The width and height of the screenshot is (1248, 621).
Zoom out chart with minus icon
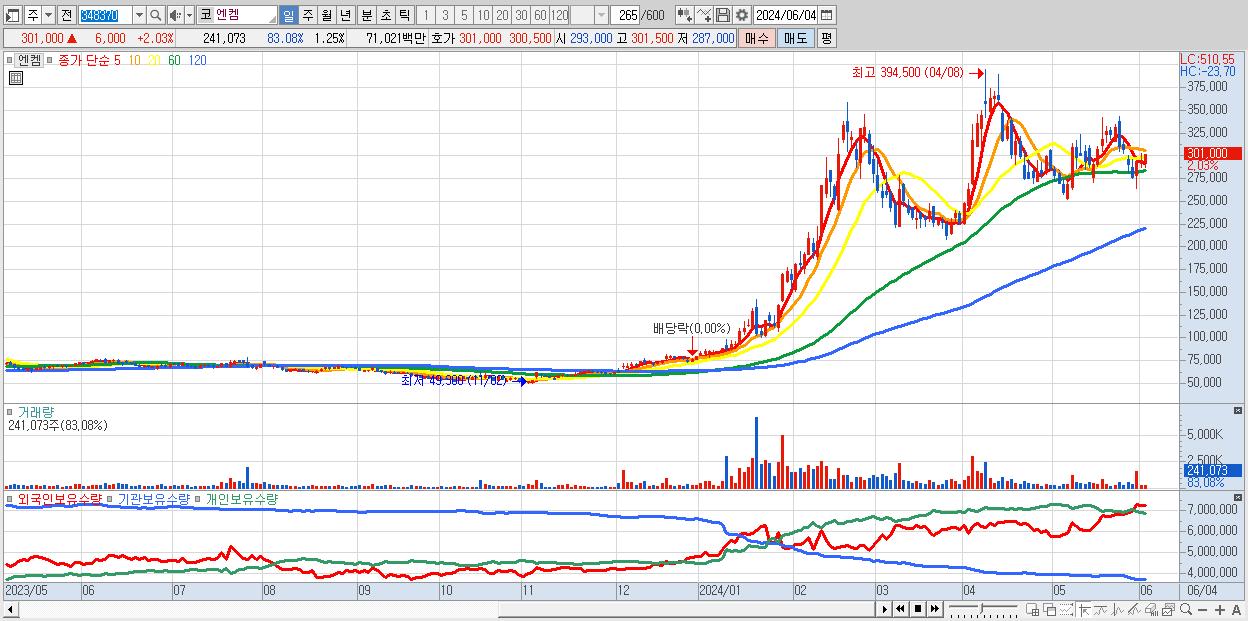pyautogui.click(x=1202, y=610)
